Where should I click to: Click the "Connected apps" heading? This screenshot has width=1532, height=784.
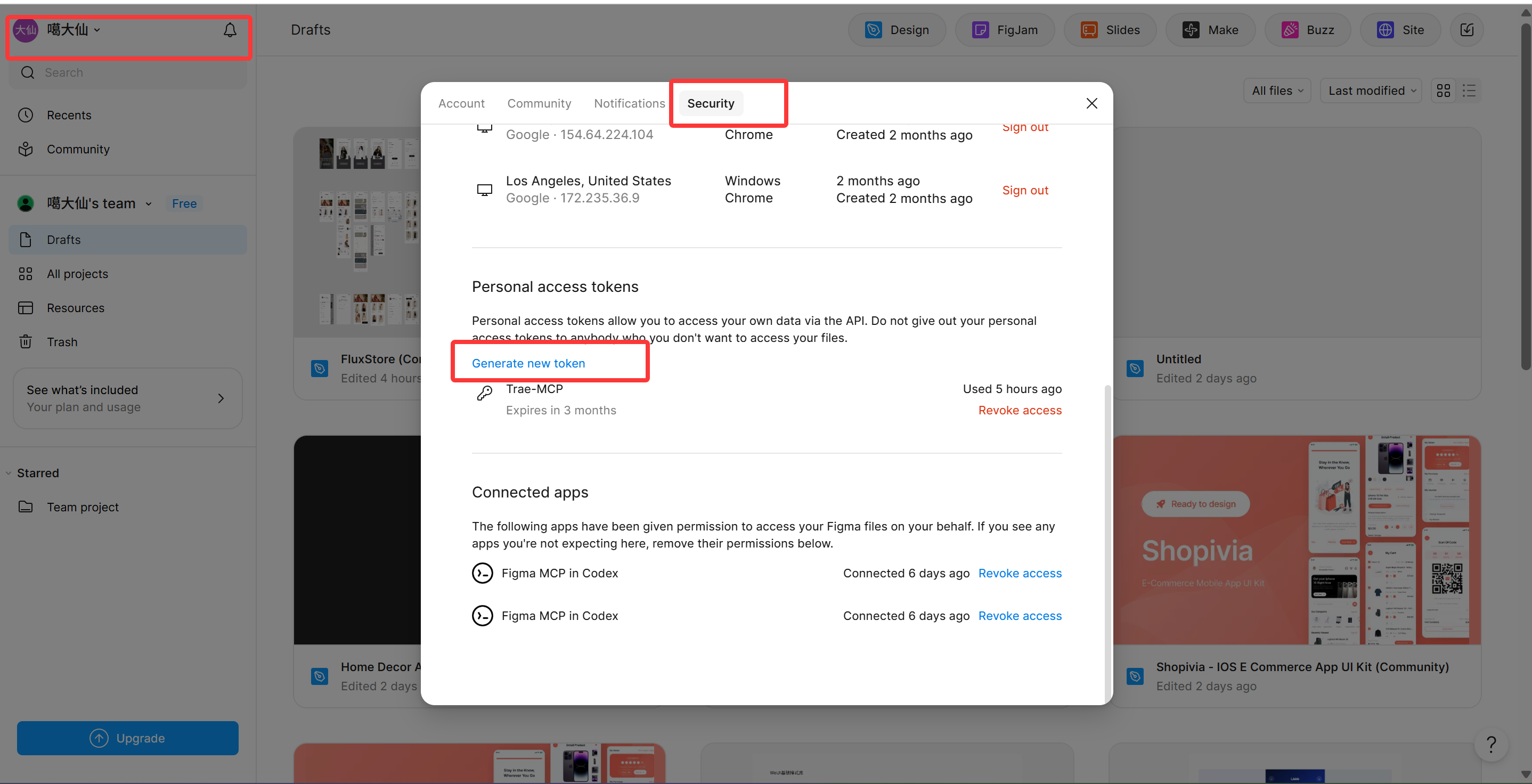click(530, 493)
